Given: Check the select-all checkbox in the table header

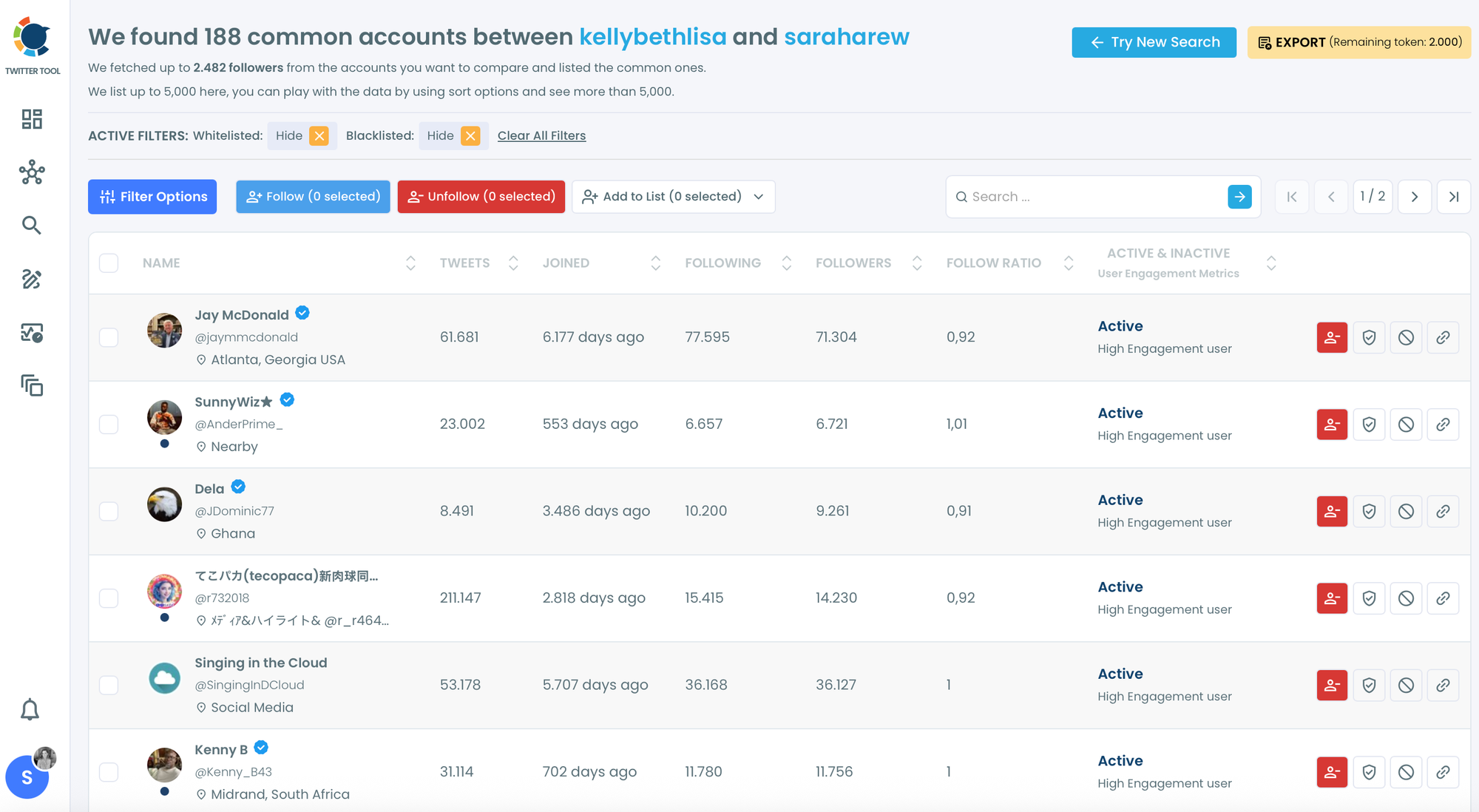Looking at the screenshot, I should coord(109,263).
